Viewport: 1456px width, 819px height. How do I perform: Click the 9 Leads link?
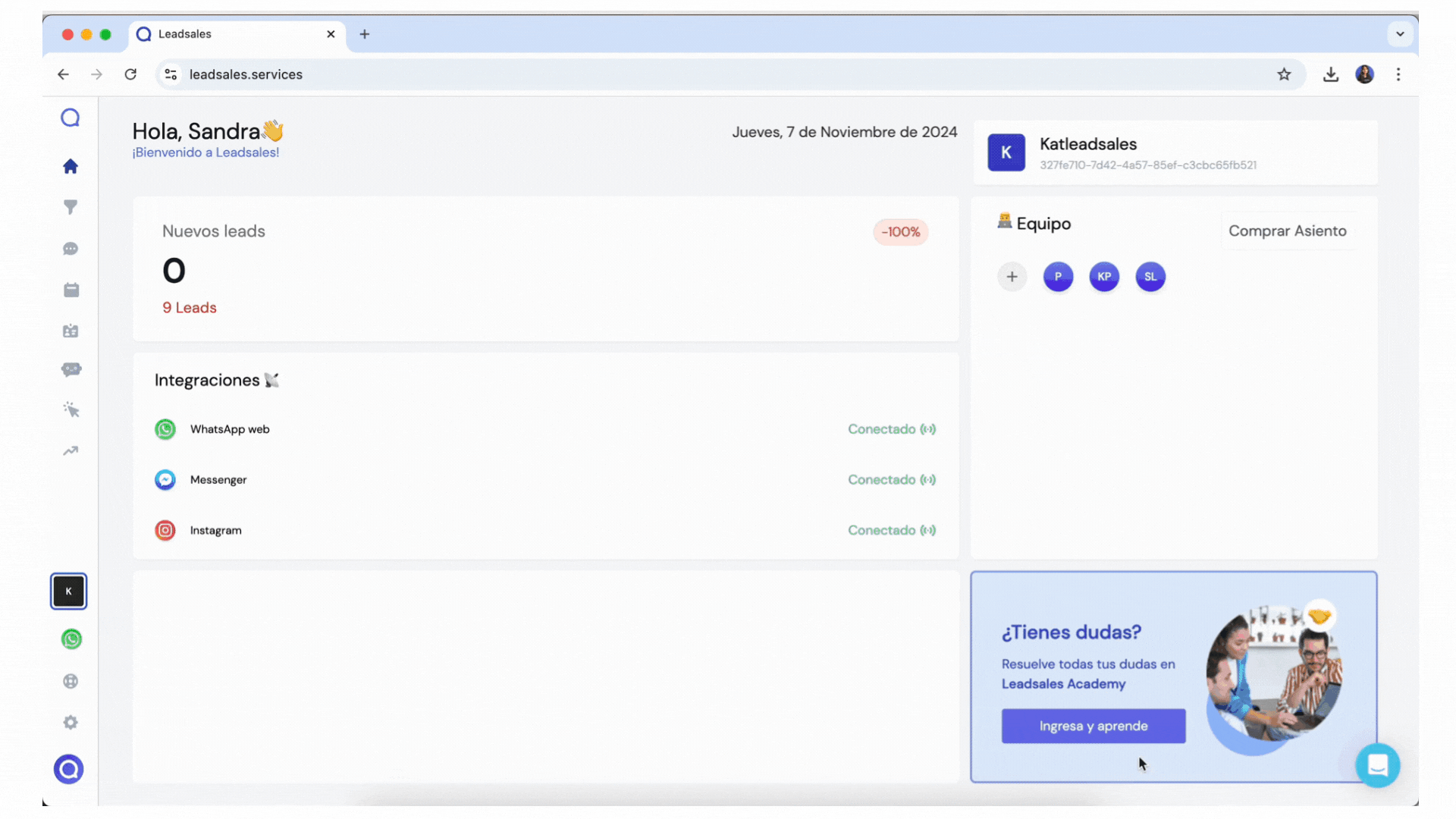point(190,308)
